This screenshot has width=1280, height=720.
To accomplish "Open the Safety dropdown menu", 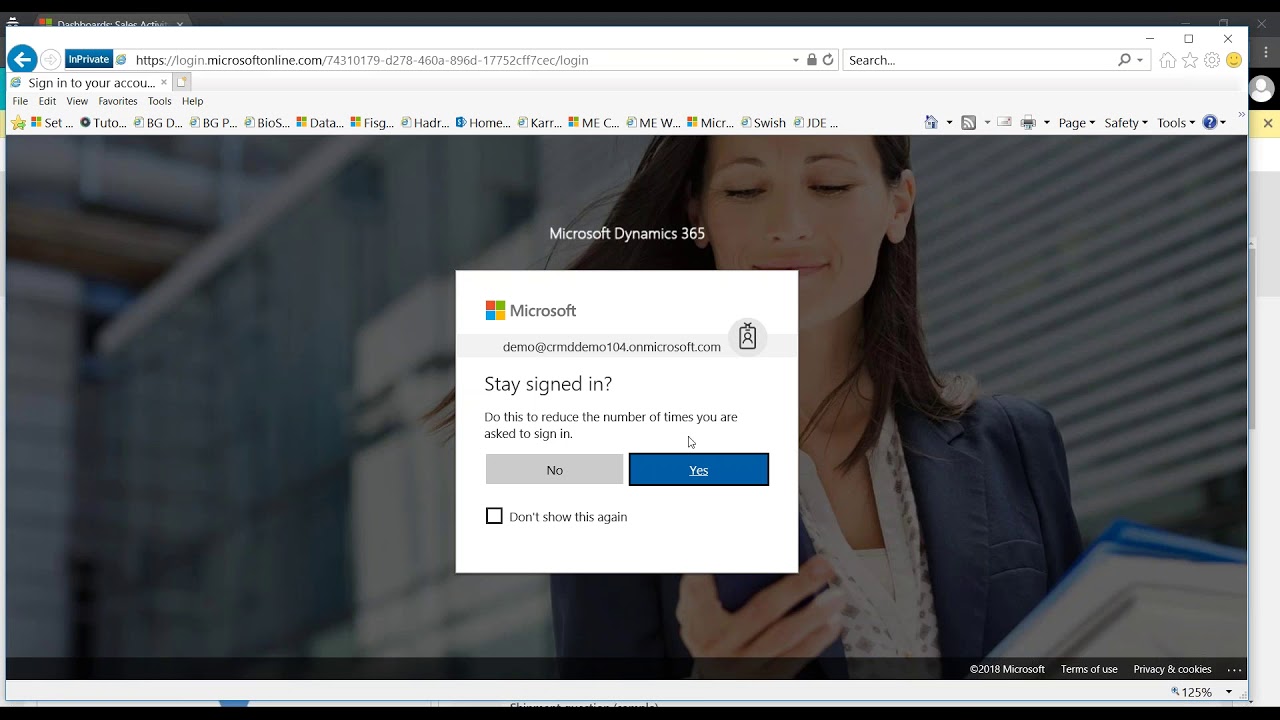I will 1126,123.
